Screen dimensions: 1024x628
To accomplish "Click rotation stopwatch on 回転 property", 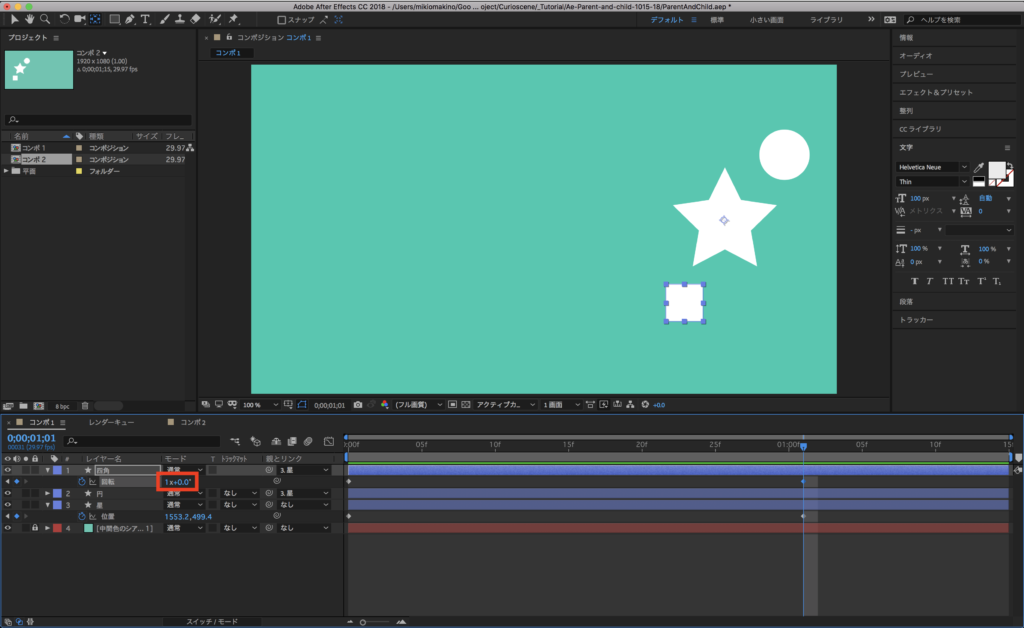I will point(82,482).
